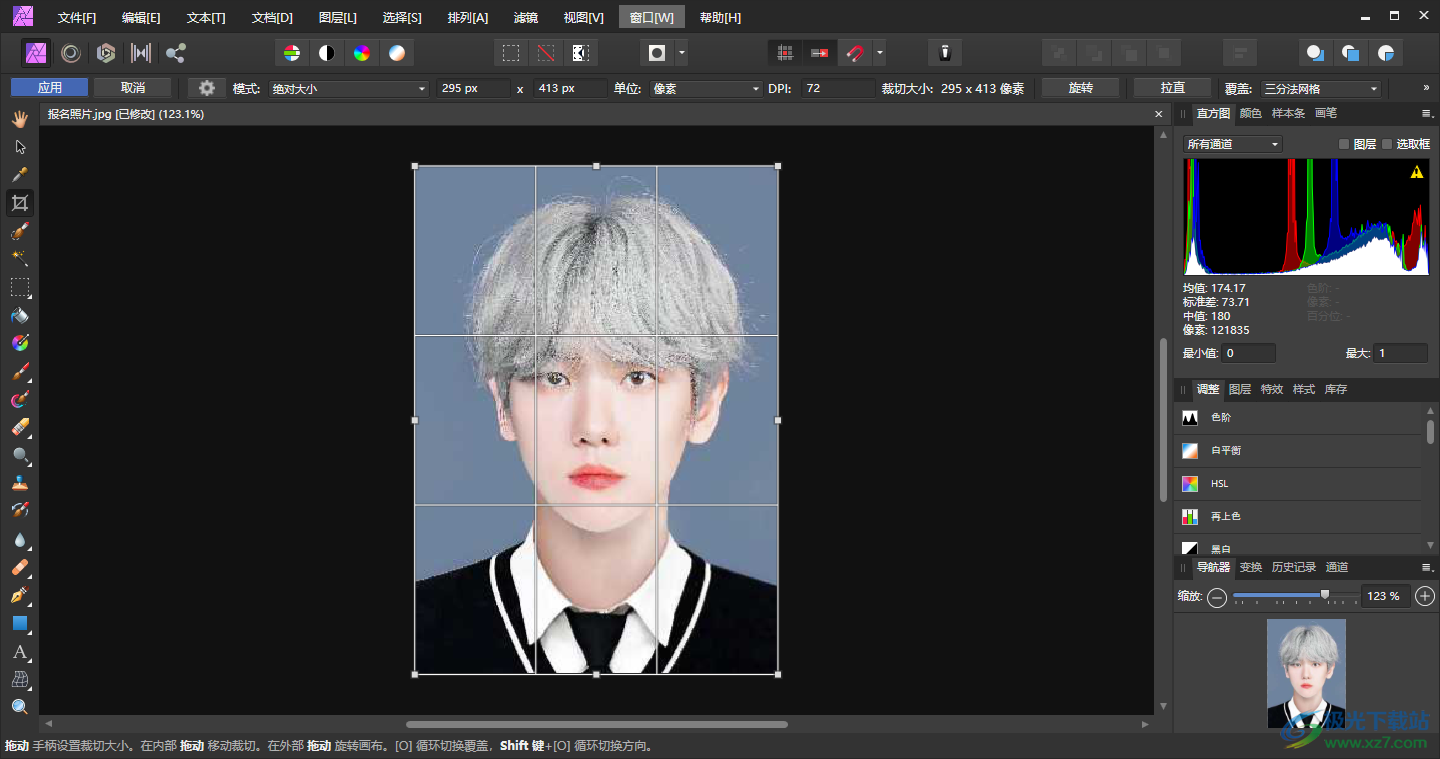Image resolution: width=1440 pixels, height=759 pixels.
Task: Apply Auto Levels from toolbar
Action: tap(292, 53)
